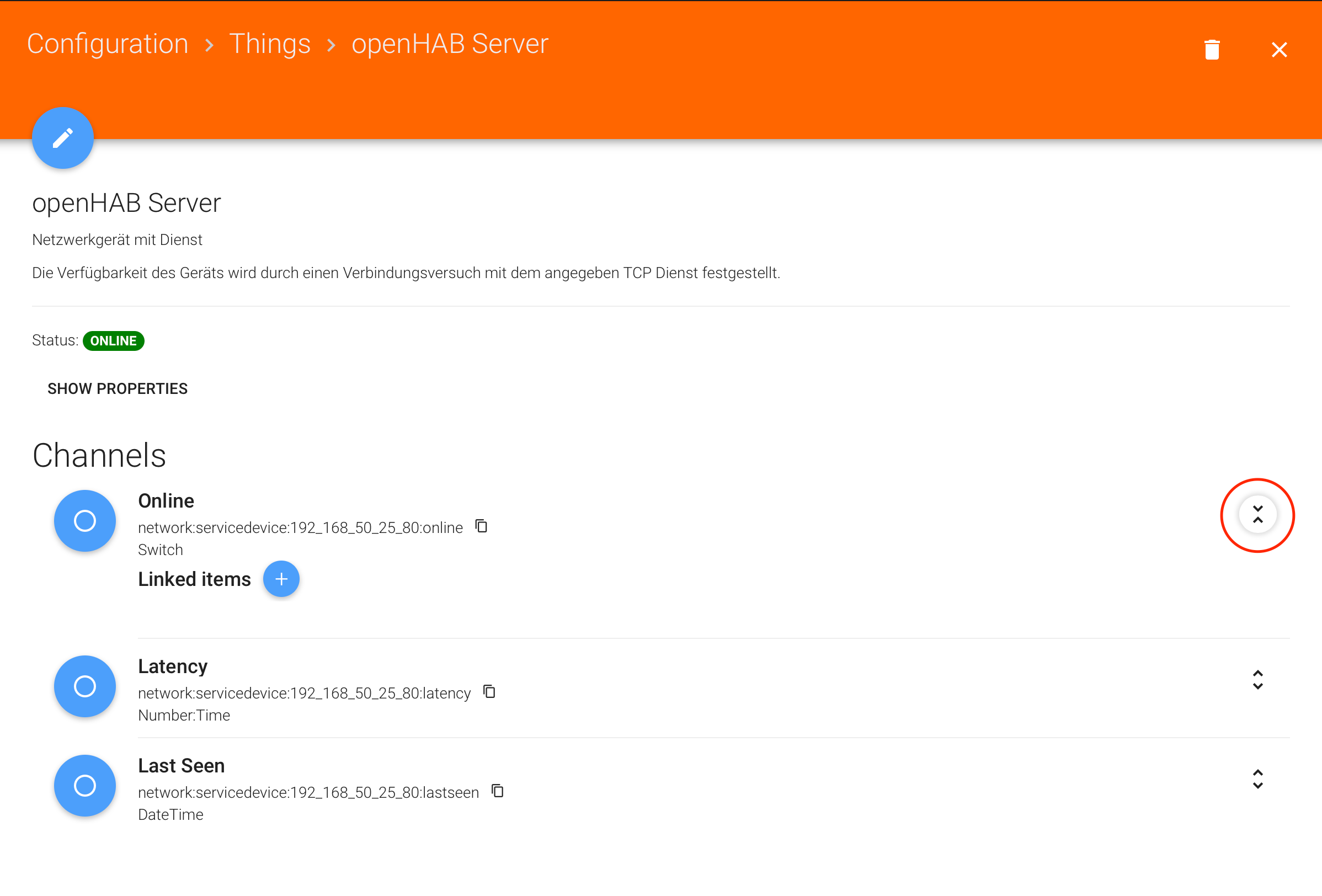Toggle the Last Seen channel circle
1322x896 pixels.
85,786
